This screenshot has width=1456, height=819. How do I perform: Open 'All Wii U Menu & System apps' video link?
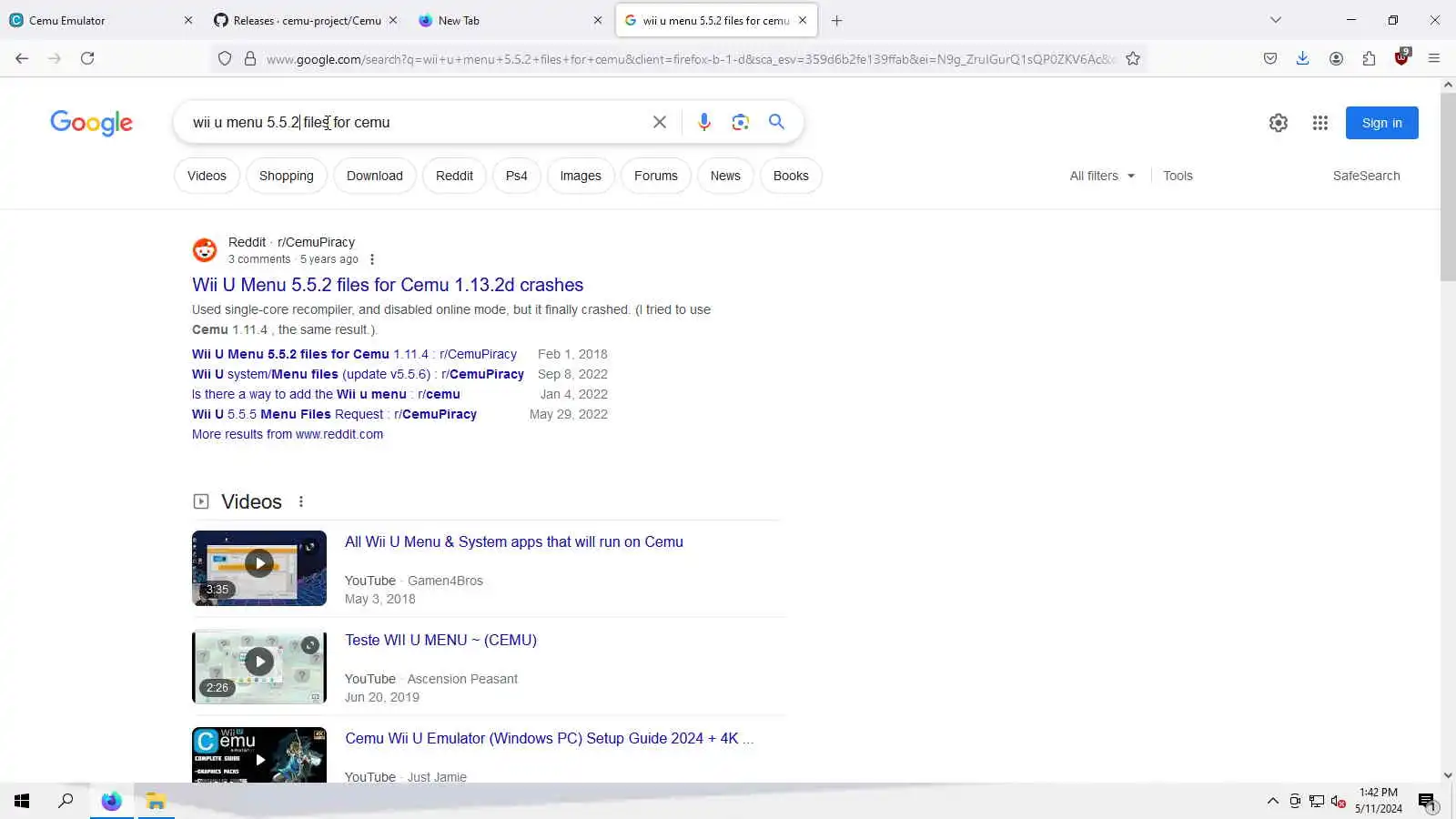514,541
